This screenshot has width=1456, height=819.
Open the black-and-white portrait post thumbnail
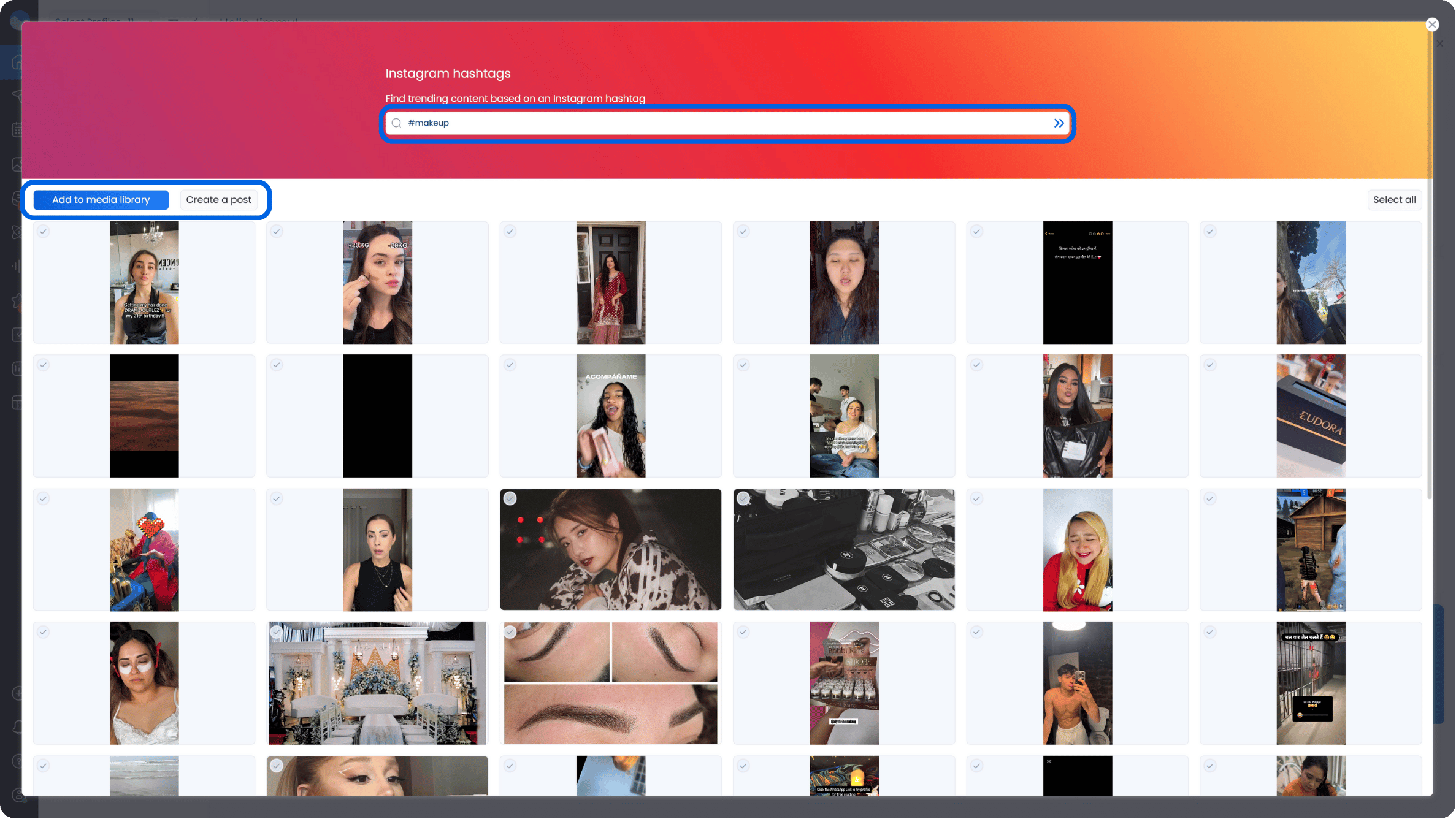tap(610, 549)
